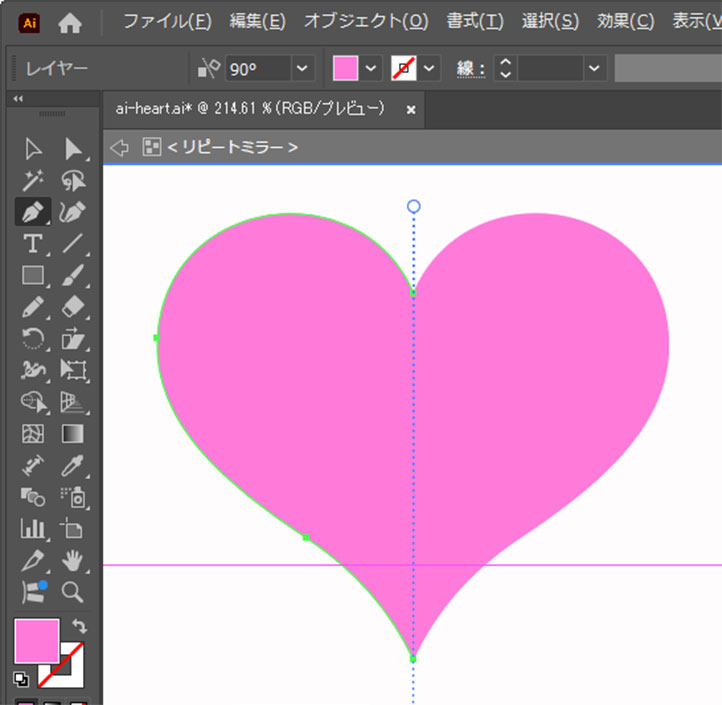Click the Home icon

coord(70,22)
